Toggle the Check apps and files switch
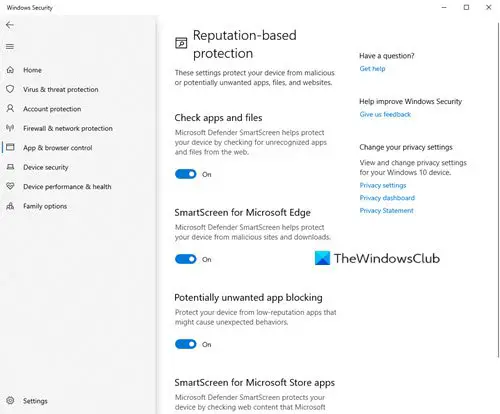The image size is (500, 414). click(186, 174)
